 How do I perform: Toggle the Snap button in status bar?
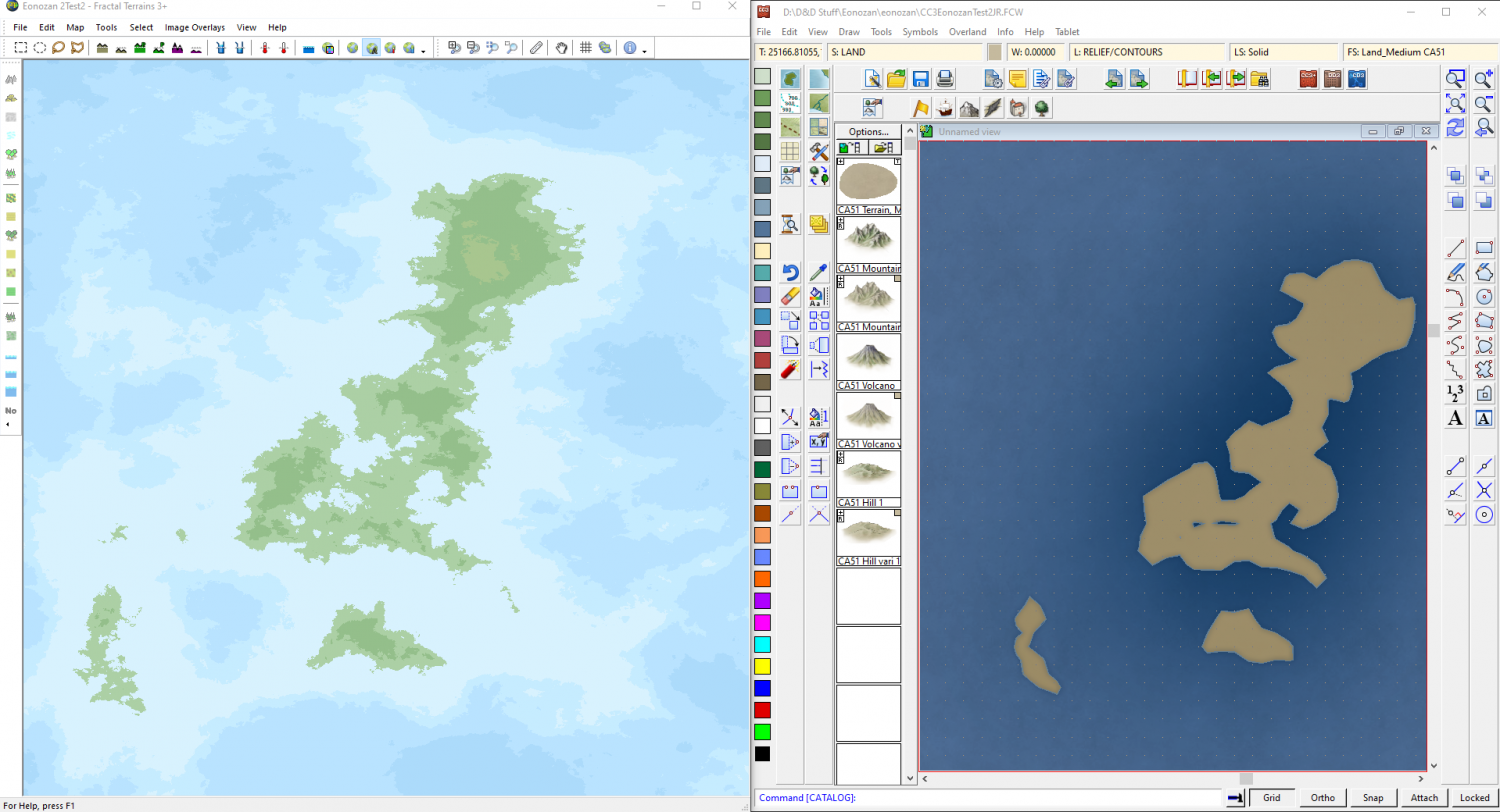tap(1373, 798)
